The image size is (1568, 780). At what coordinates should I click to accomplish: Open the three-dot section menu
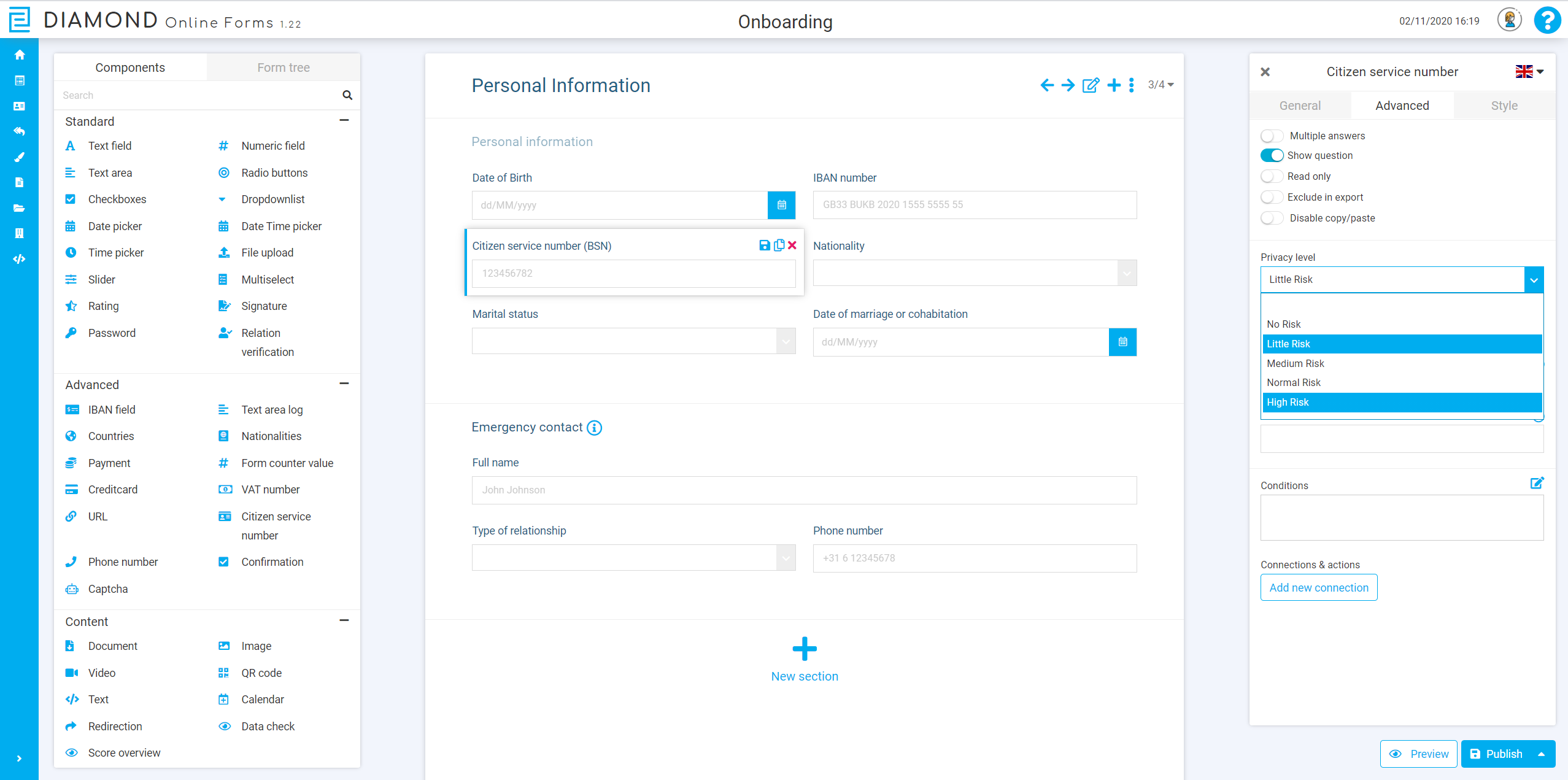pos(1132,85)
